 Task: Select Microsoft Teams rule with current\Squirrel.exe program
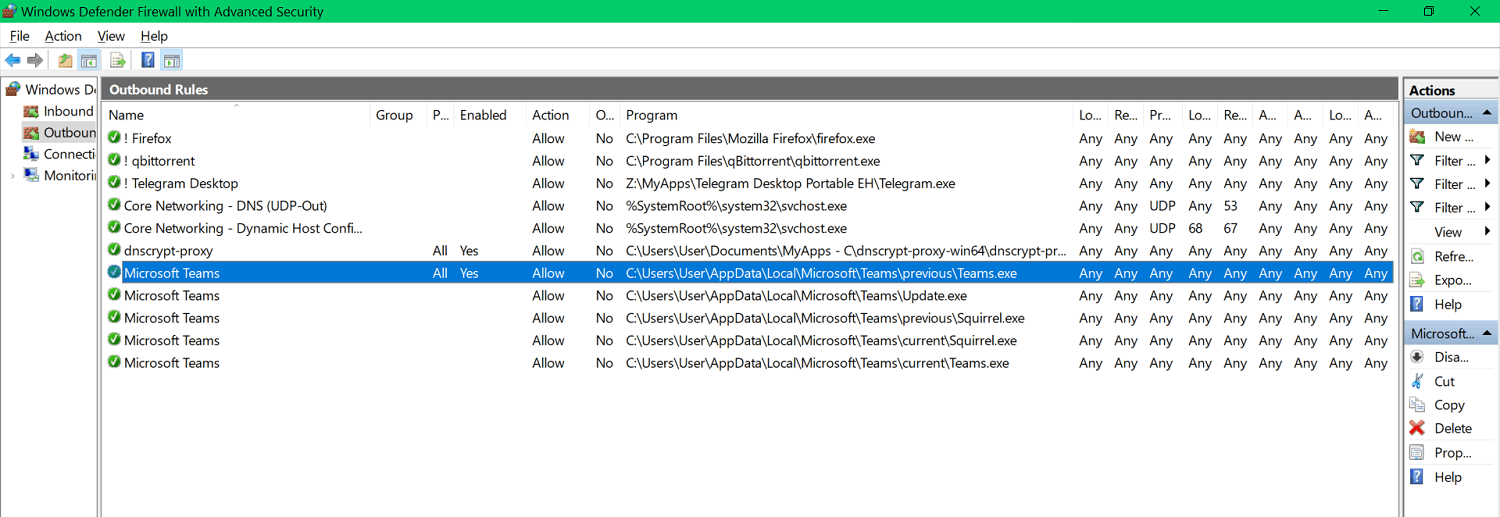click(x=748, y=340)
